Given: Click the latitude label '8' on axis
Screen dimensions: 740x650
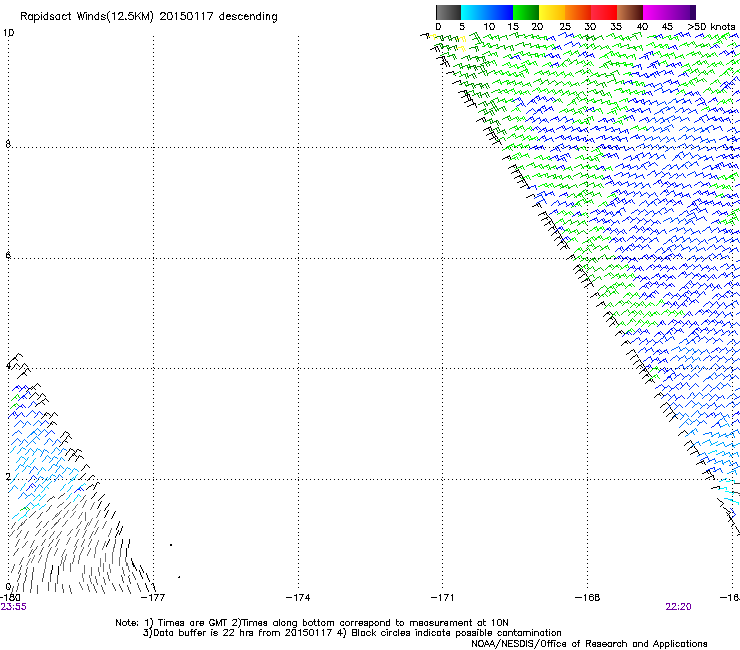Looking at the screenshot, I should click(x=8, y=144).
